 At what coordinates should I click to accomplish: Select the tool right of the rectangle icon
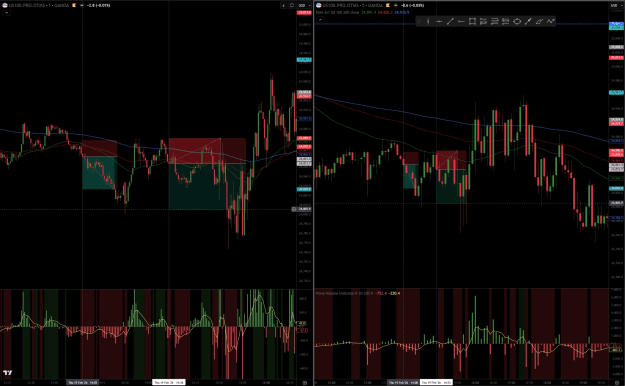483,22
